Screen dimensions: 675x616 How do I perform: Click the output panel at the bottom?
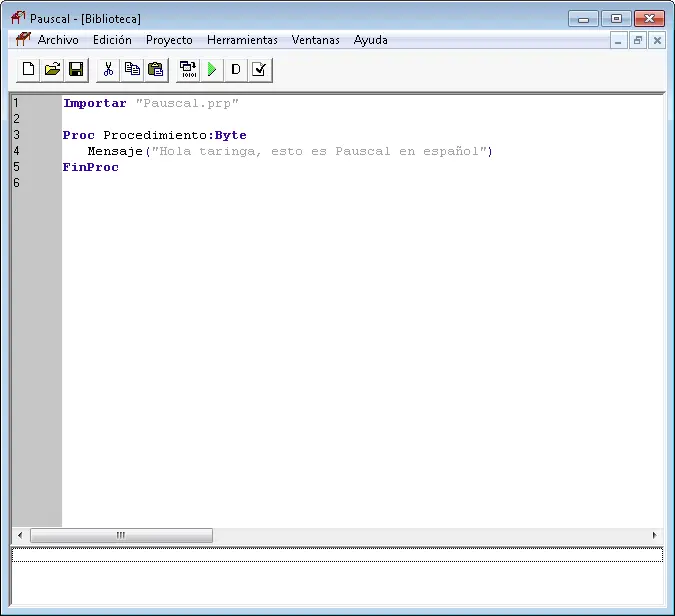click(338, 576)
